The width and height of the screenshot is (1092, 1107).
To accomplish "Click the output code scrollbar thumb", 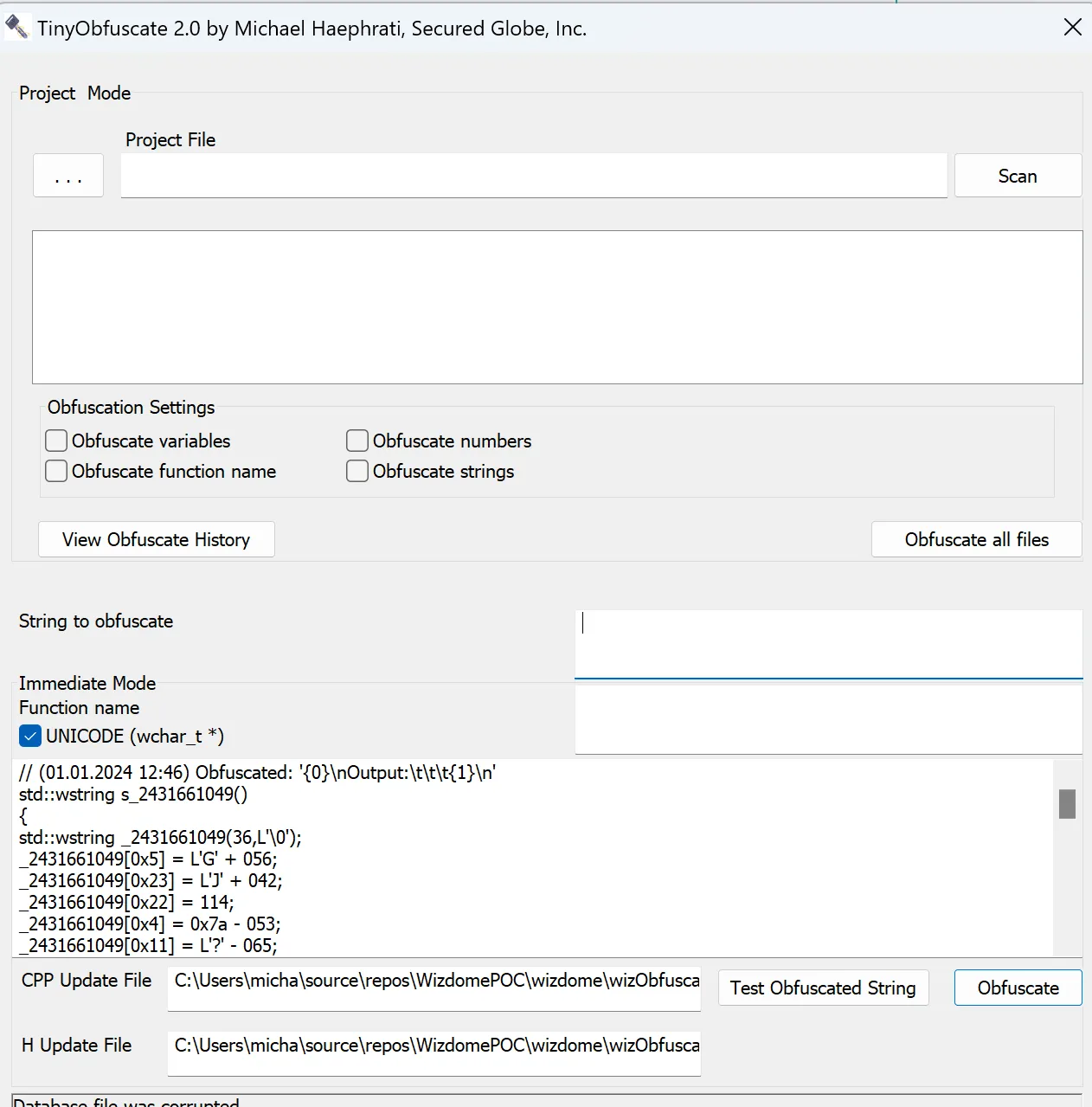I will tap(1068, 804).
